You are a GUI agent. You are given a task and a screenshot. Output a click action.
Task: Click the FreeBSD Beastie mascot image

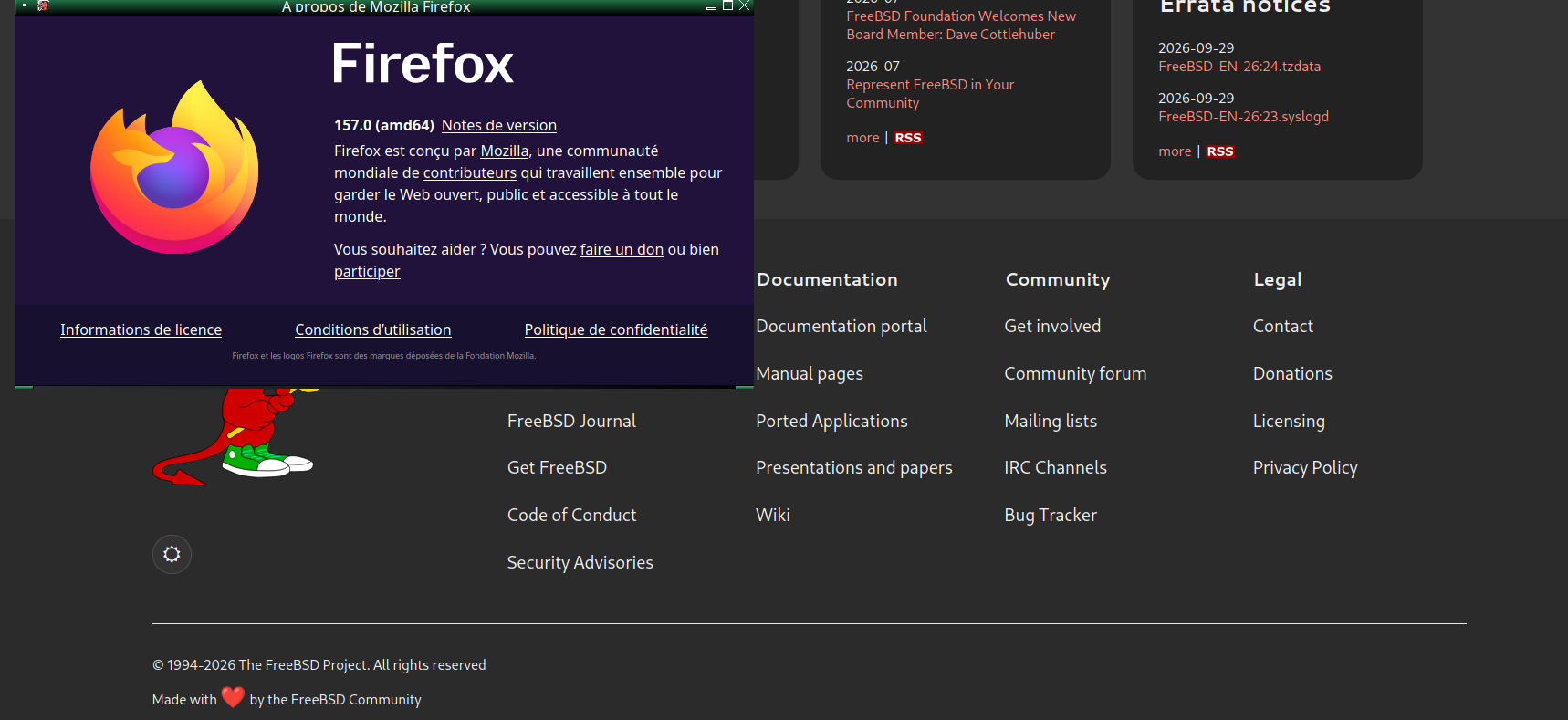pyautogui.click(x=233, y=436)
